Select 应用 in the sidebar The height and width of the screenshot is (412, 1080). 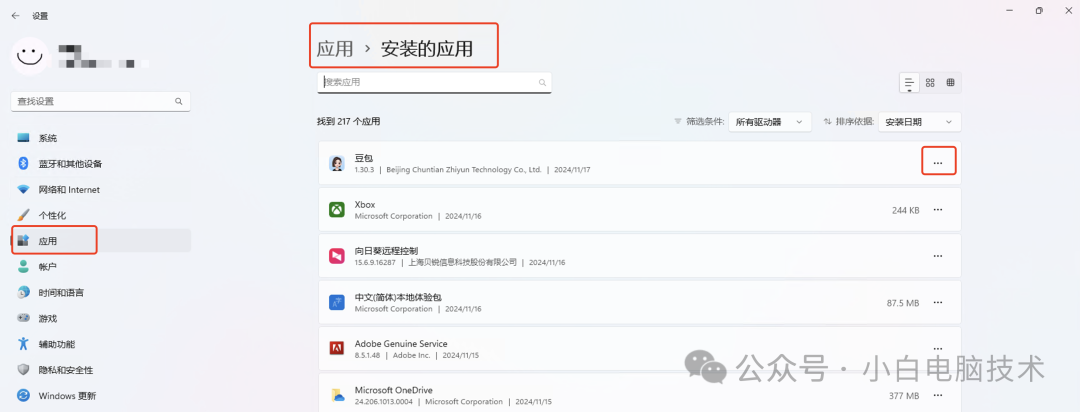[x=101, y=241]
